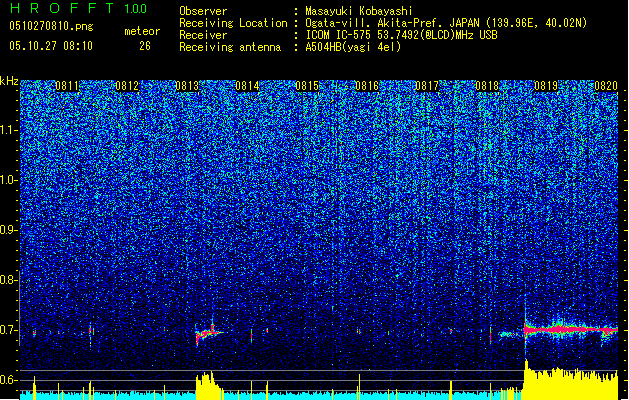
Task: Click the 1.1 frequency axis label
Action: 9,130
